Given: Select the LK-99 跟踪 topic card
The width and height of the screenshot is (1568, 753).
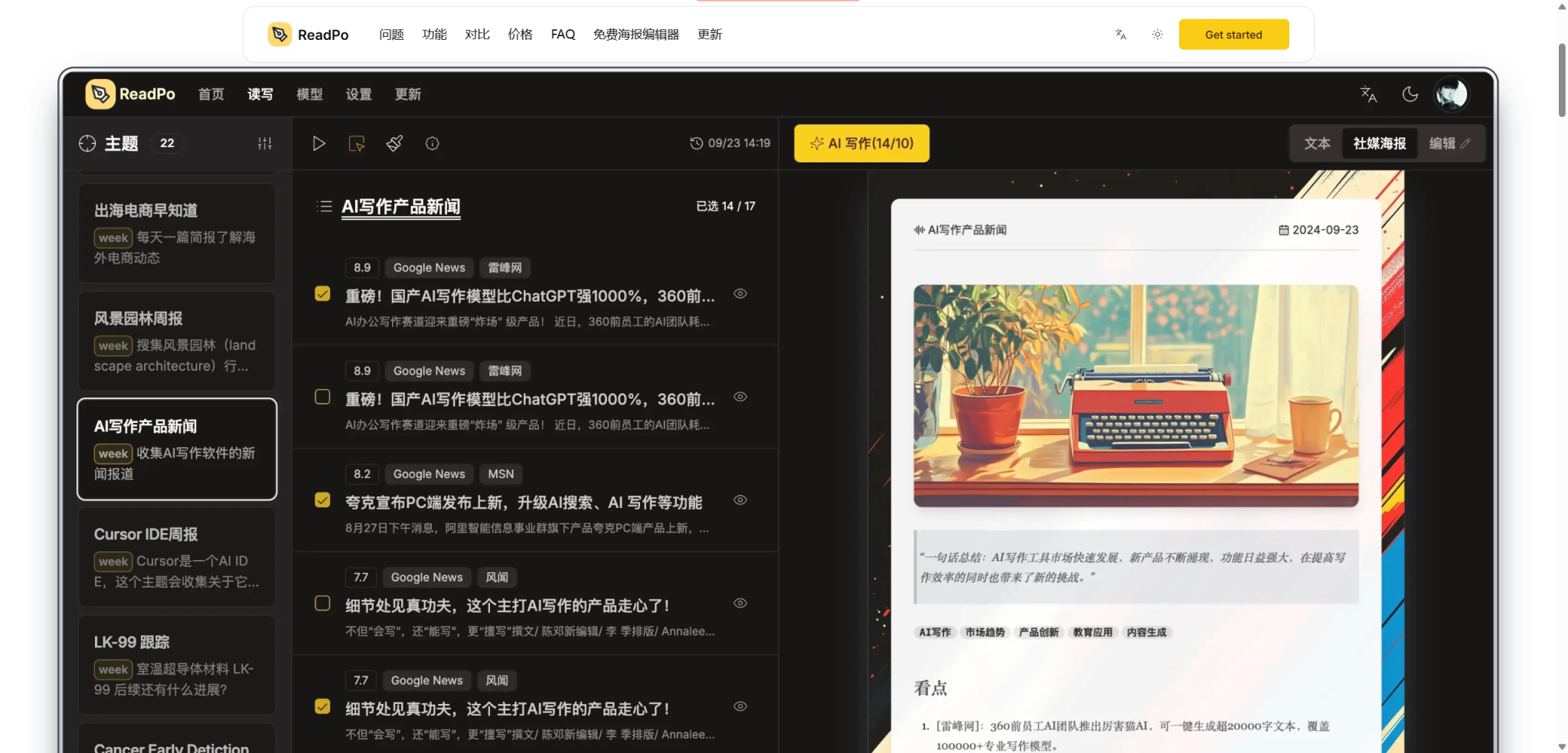Looking at the screenshot, I should tap(177, 665).
